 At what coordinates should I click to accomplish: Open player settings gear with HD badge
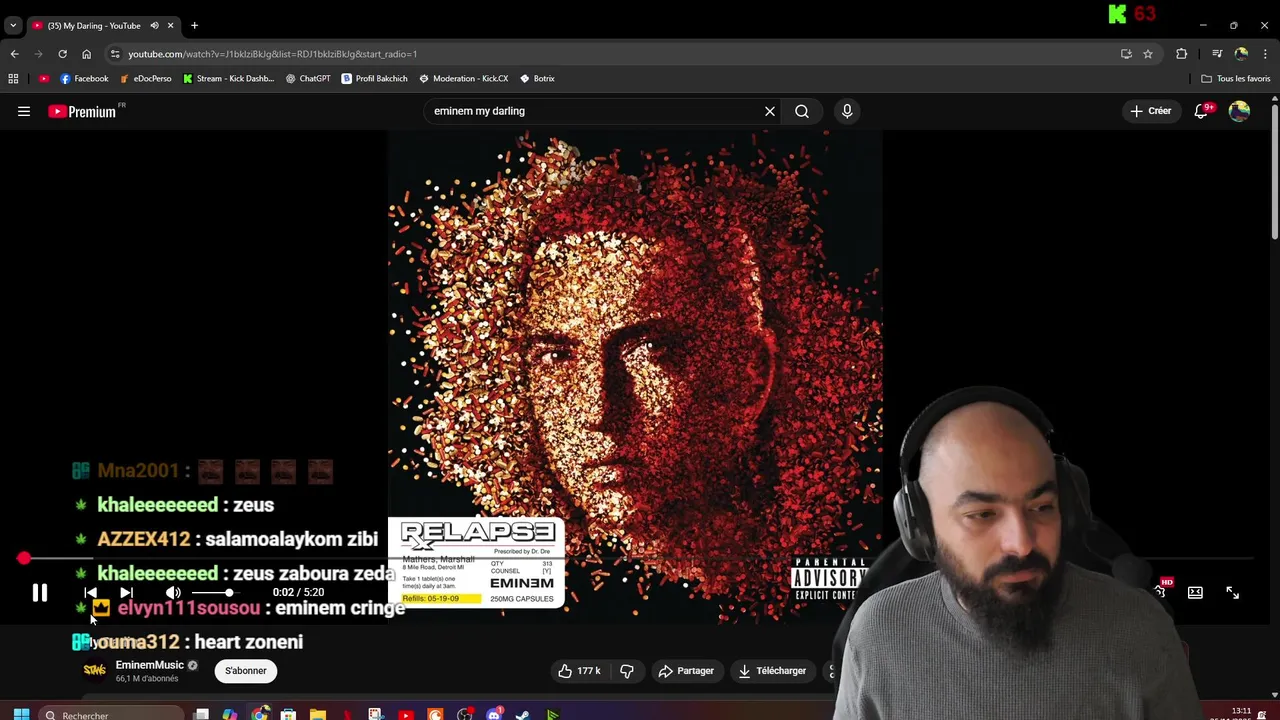pyautogui.click(x=1161, y=591)
